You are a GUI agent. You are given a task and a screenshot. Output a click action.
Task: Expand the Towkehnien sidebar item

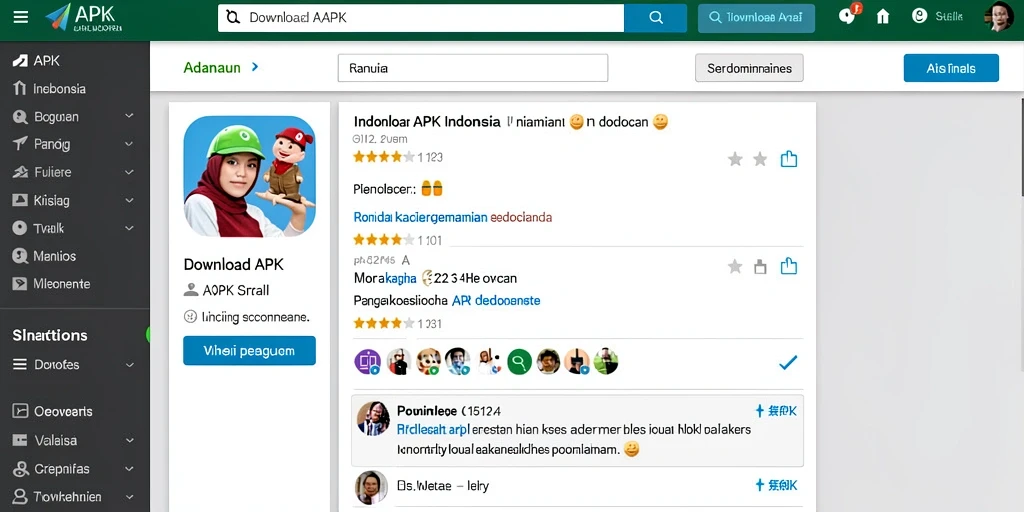click(x=129, y=496)
